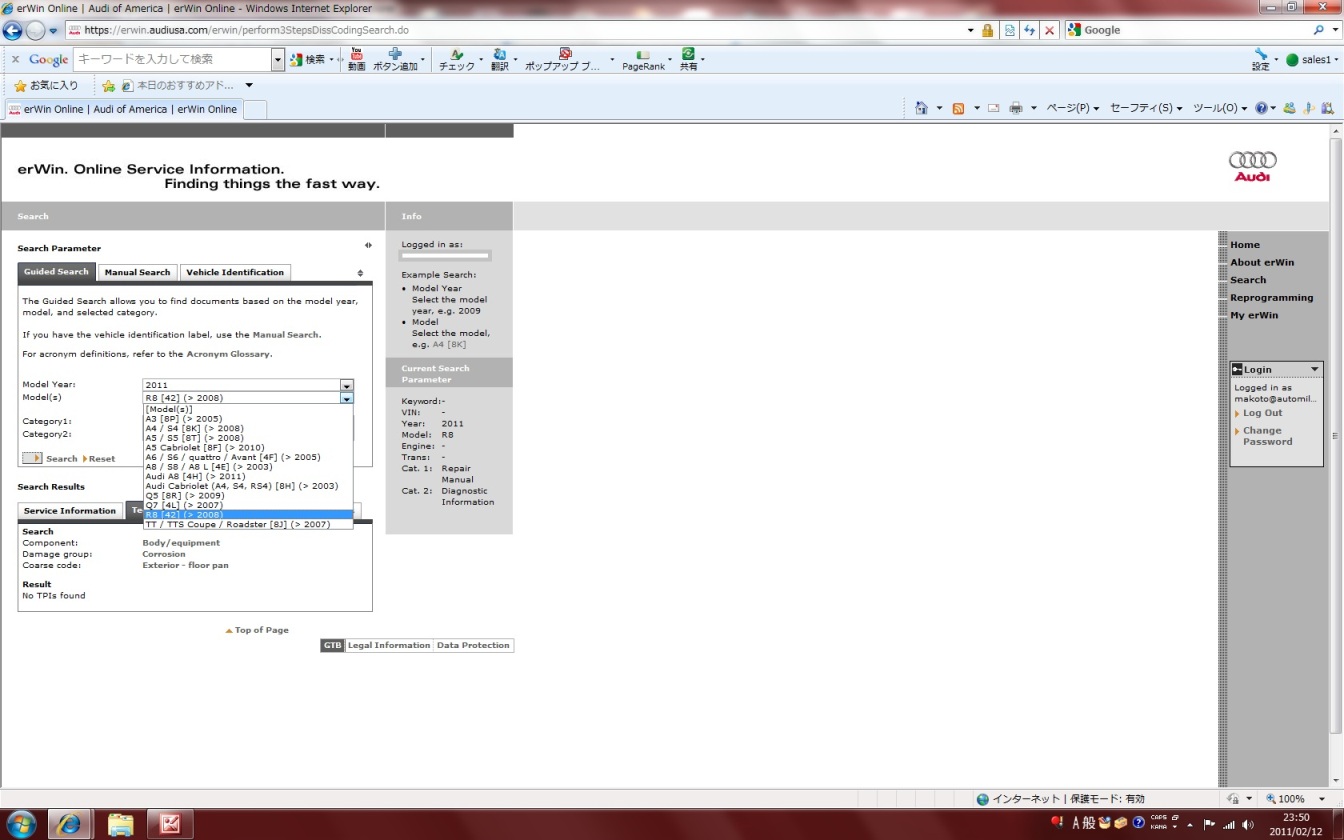Click the Internet Explorer taskbar icon
The image size is (1344, 840).
69,825
